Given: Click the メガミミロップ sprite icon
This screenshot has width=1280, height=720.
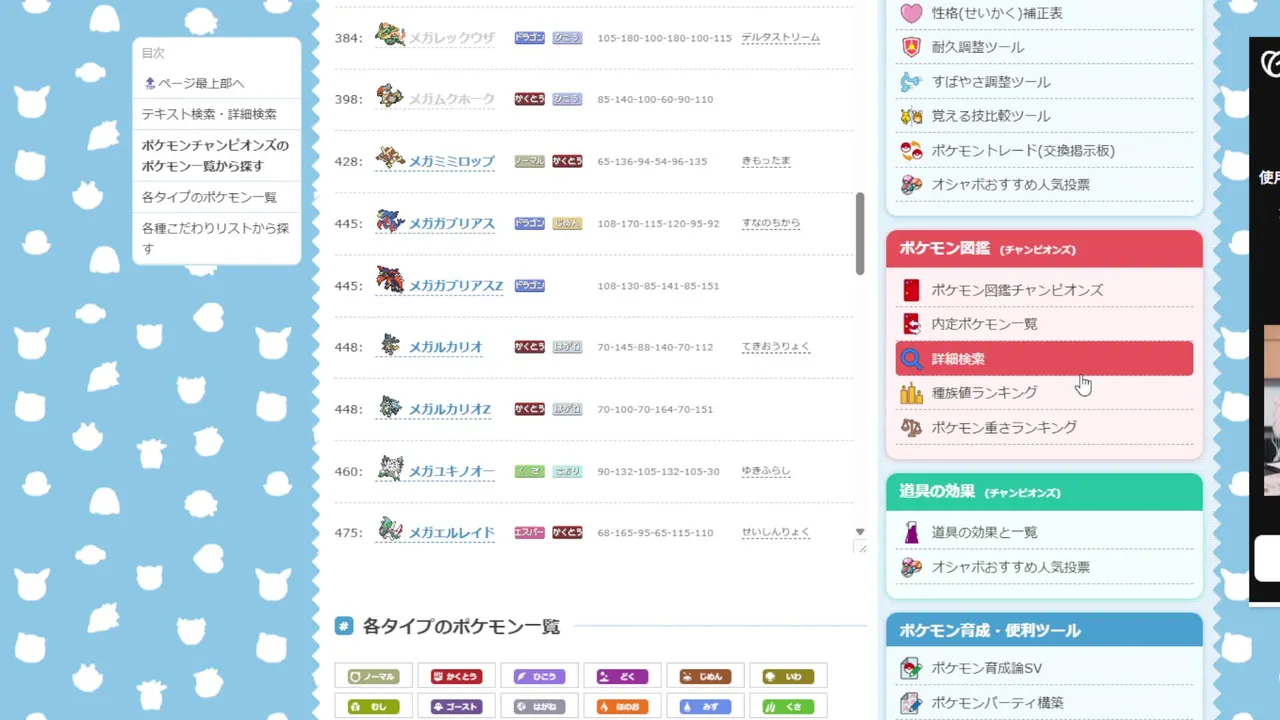Looking at the screenshot, I should pyautogui.click(x=390, y=159).
